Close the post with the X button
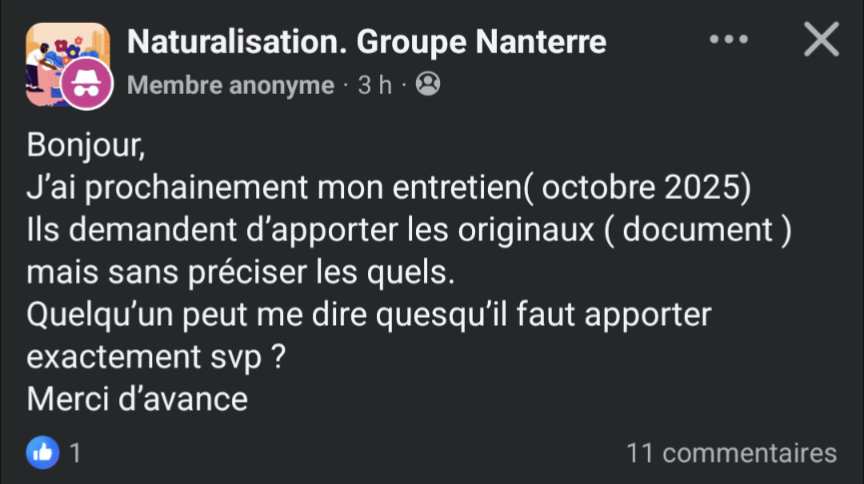 [x=821, y=40]
